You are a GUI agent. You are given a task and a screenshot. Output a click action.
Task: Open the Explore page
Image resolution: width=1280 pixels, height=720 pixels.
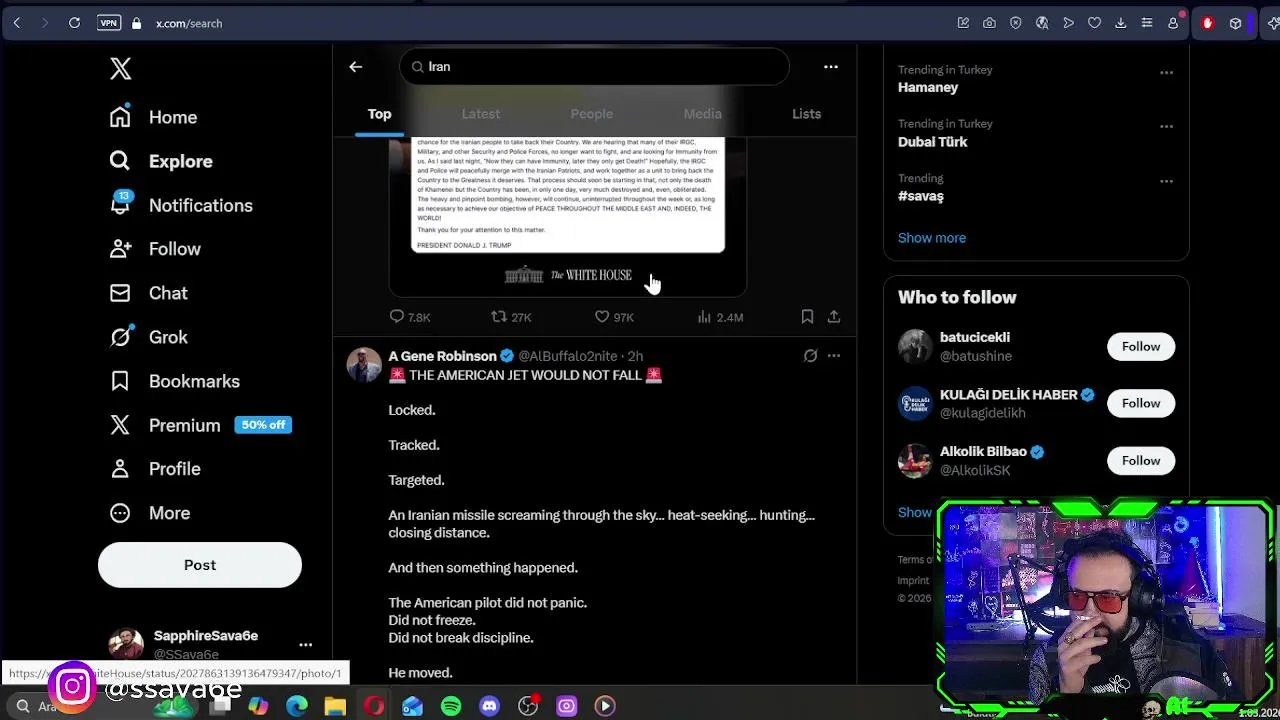161,161
